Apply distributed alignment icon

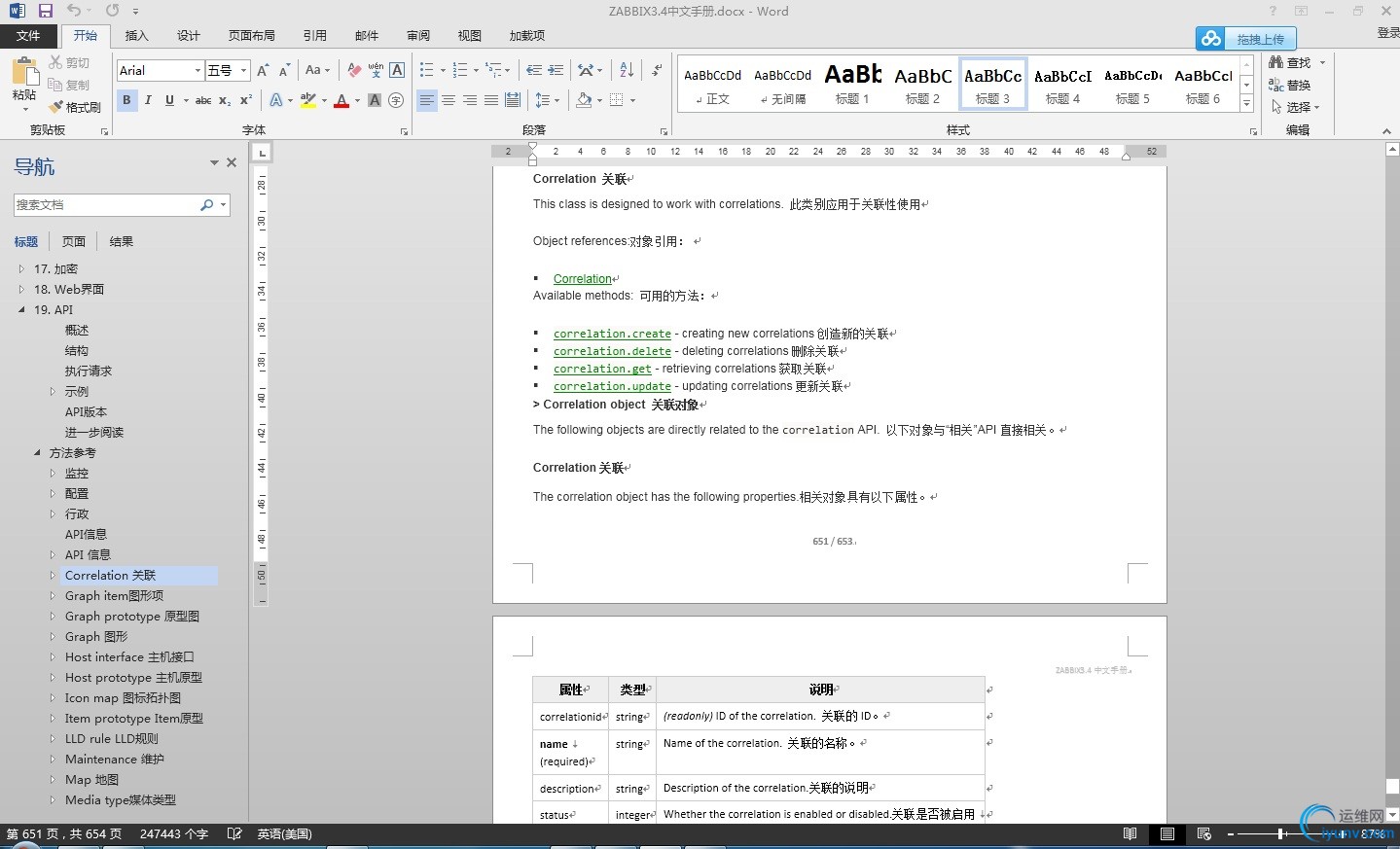coord(513,100)
